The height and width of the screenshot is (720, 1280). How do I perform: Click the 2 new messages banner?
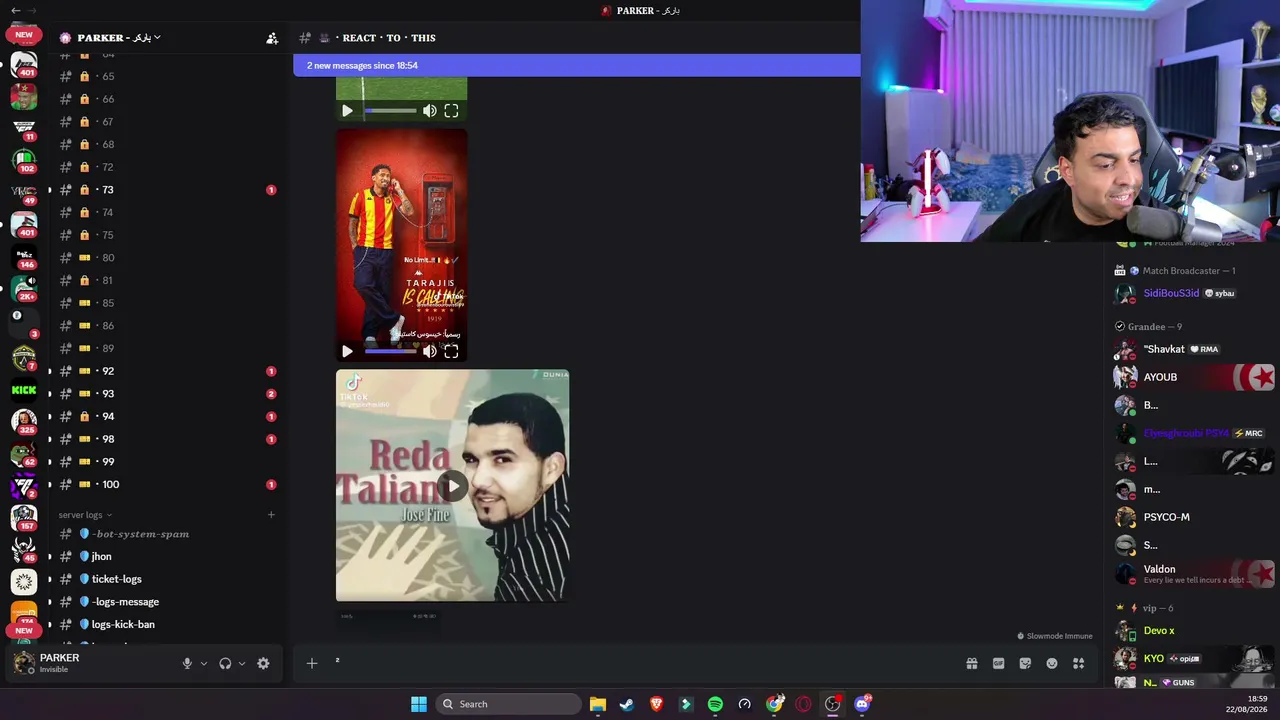(x=577, y=65)
